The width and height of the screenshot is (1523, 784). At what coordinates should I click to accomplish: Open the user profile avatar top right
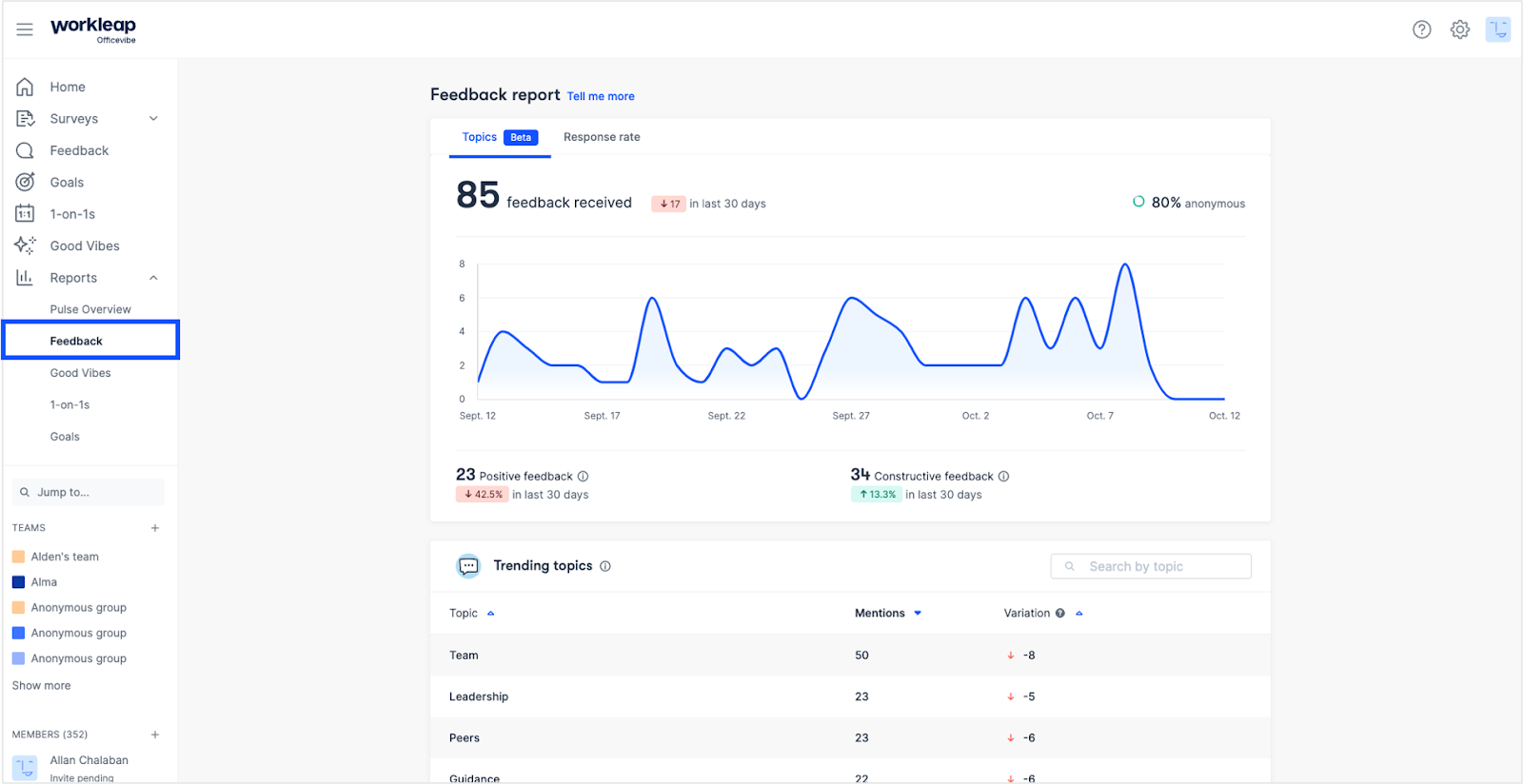click(x=1498, y=29)
